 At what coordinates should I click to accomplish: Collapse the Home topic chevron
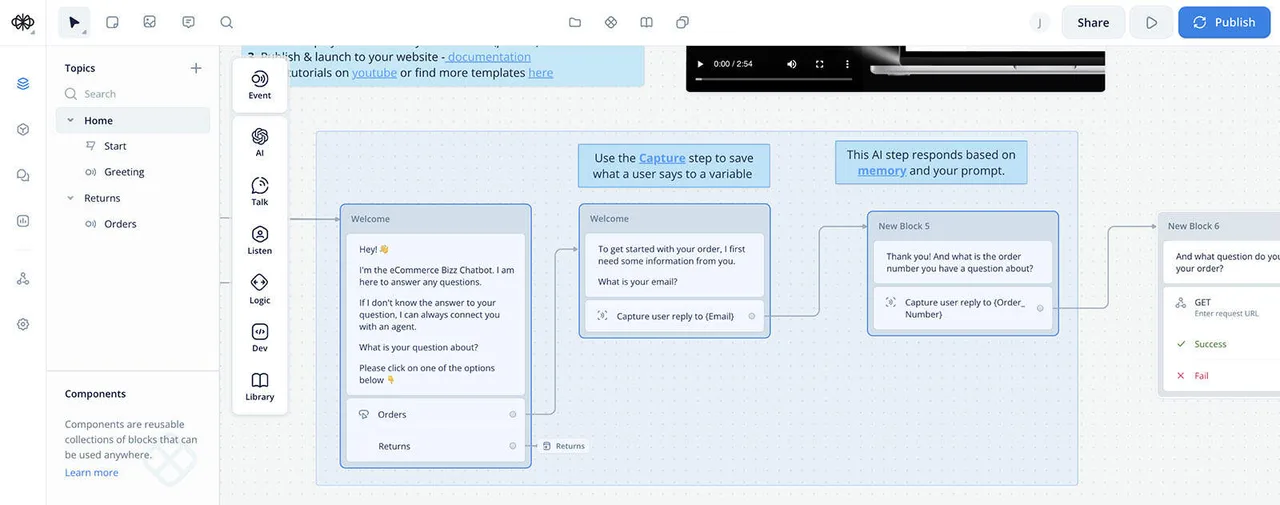(70, 120)
